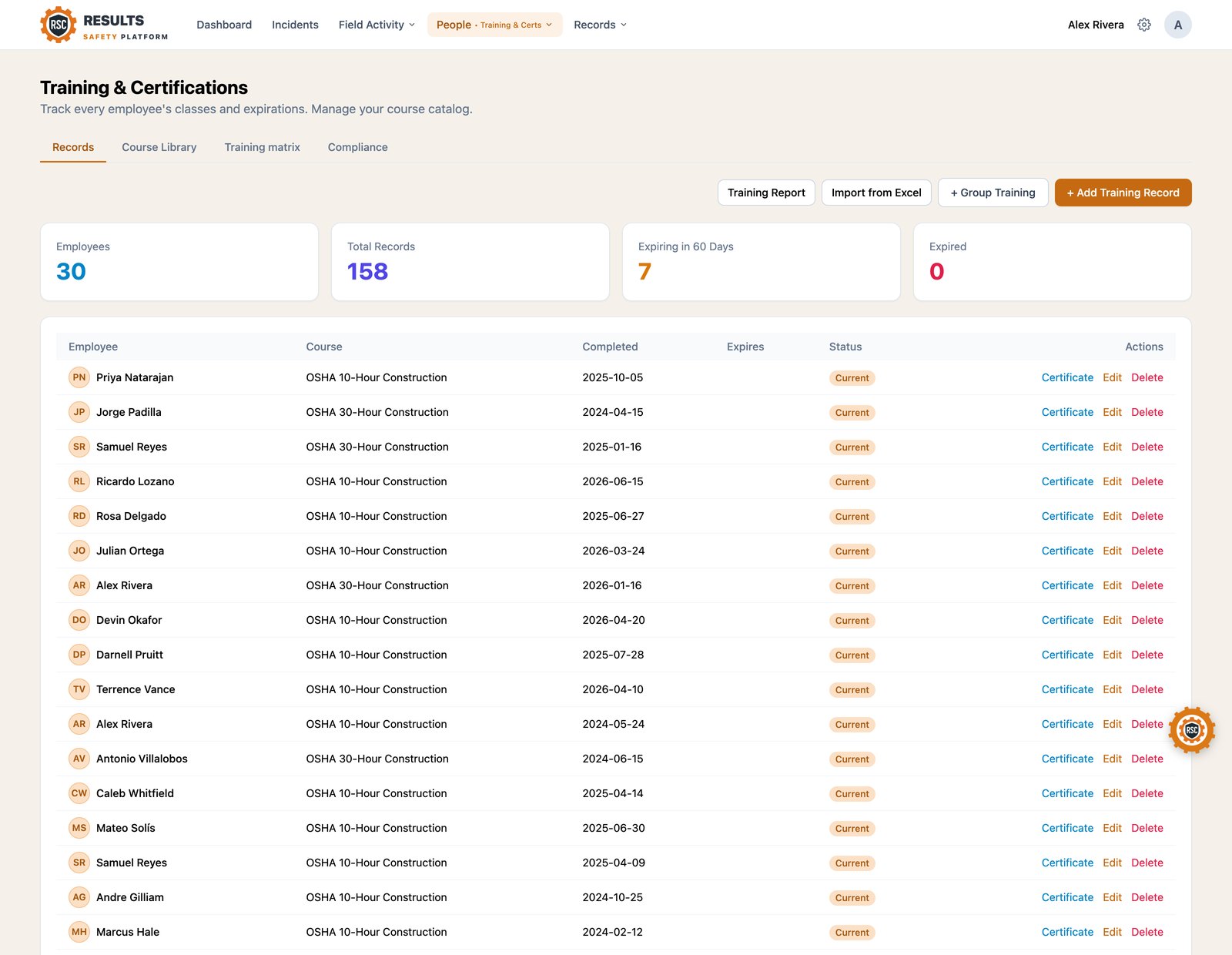View Priya Natarajan's Certificate

pyautogui.click(x=1067, y=377)
